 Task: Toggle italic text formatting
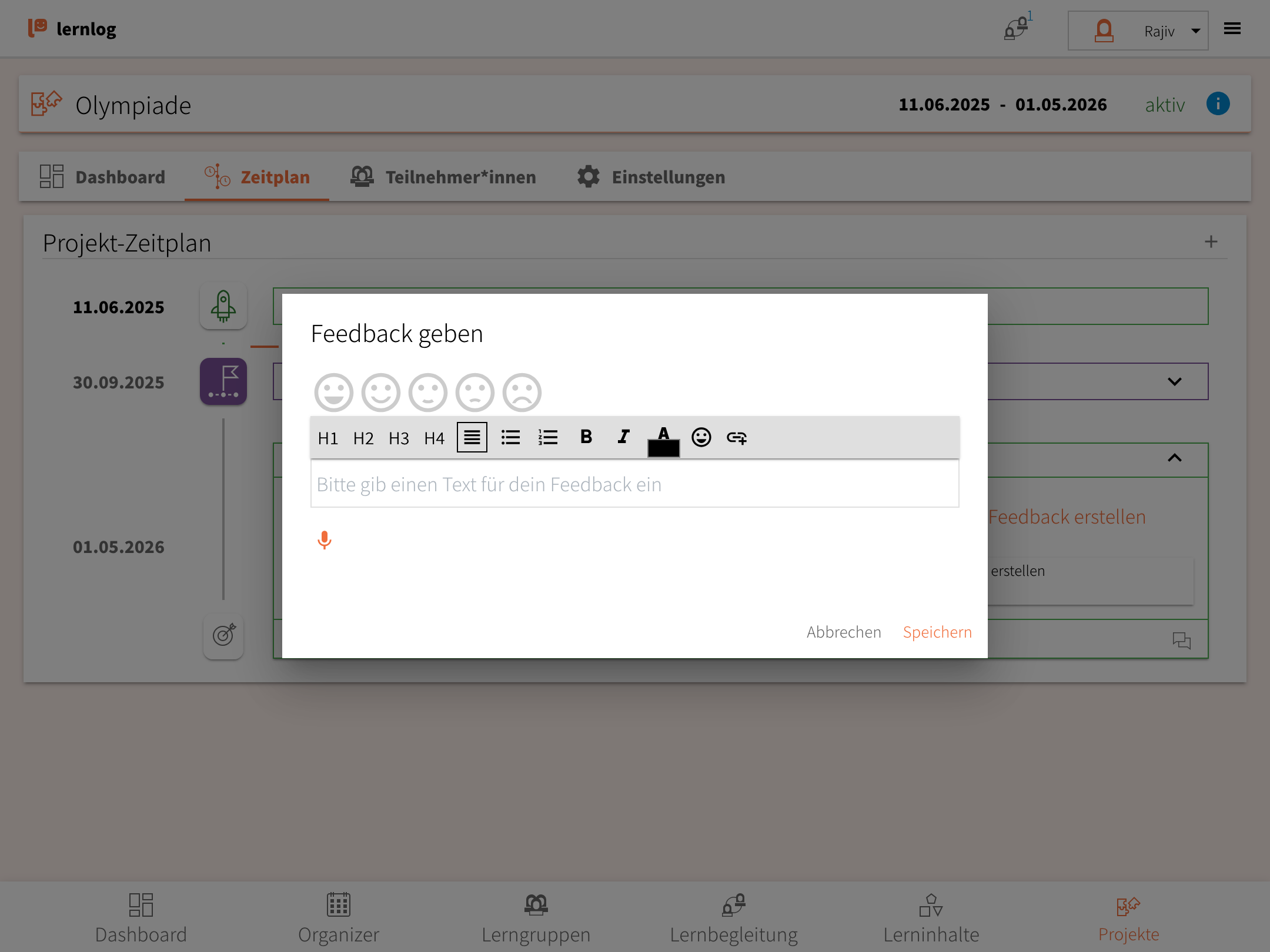click(623, 437)
